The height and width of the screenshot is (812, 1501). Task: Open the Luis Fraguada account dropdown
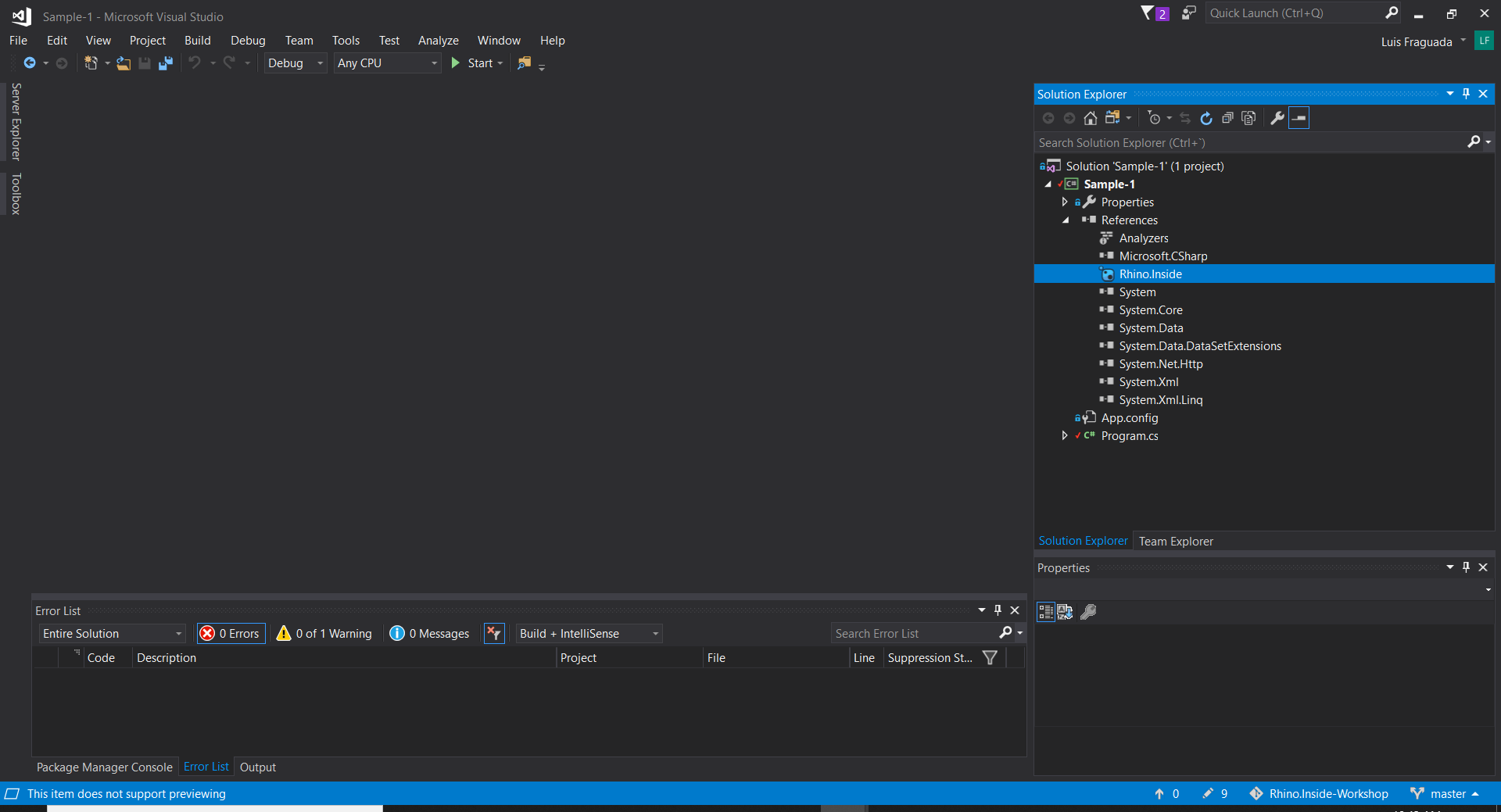point(1463,41)
